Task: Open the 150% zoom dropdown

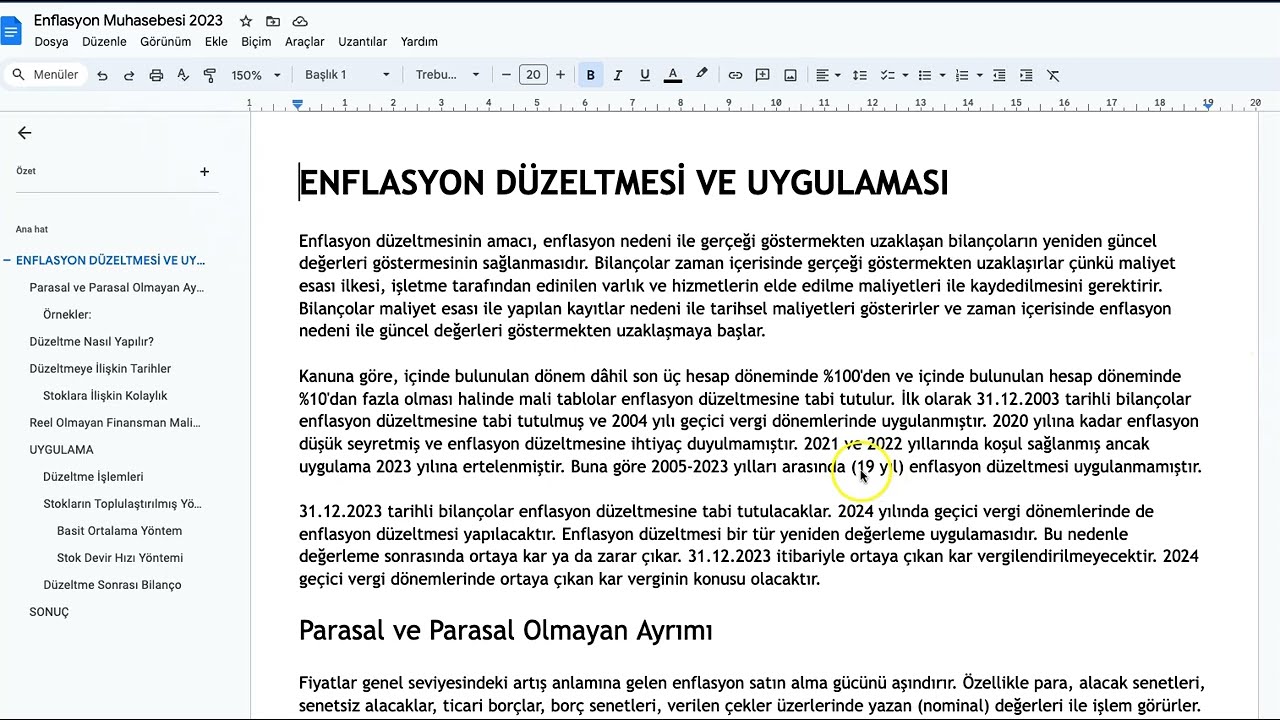Action: click(256, 75)
